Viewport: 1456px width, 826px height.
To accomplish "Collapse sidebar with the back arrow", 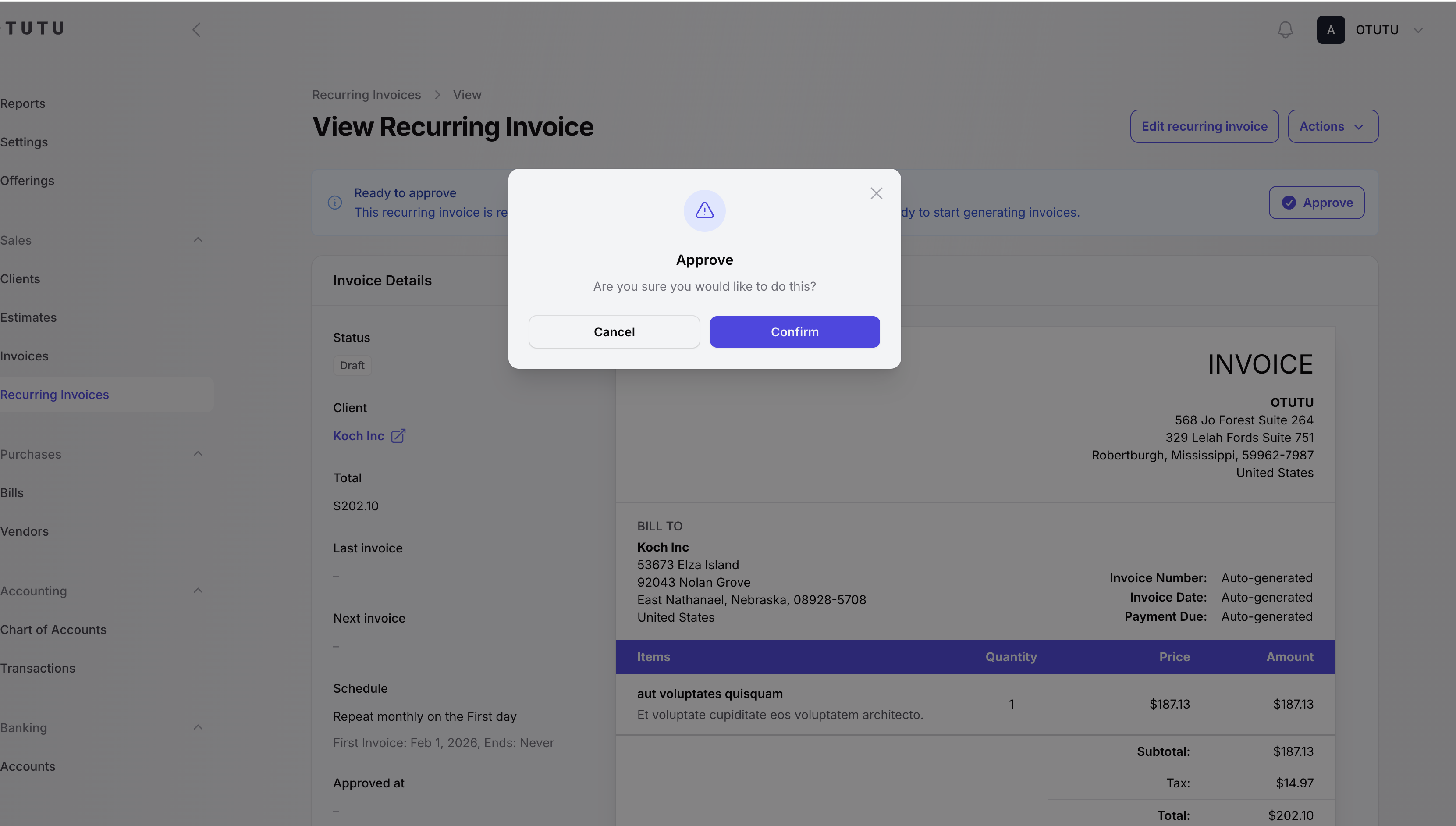I will pyautogui.click(x=197, y=29).
